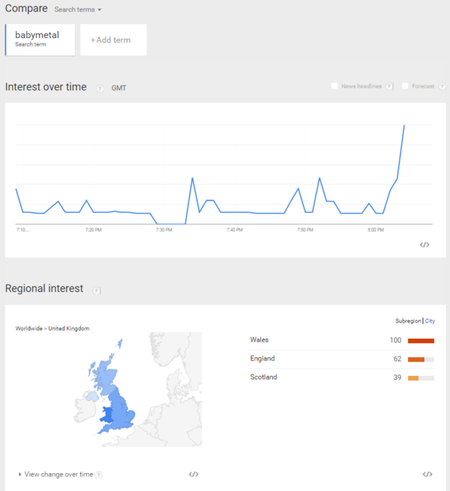The image size is (450, 491).
Task: Open the help icon beside Interest over time
Action: (x=99, y=88)
